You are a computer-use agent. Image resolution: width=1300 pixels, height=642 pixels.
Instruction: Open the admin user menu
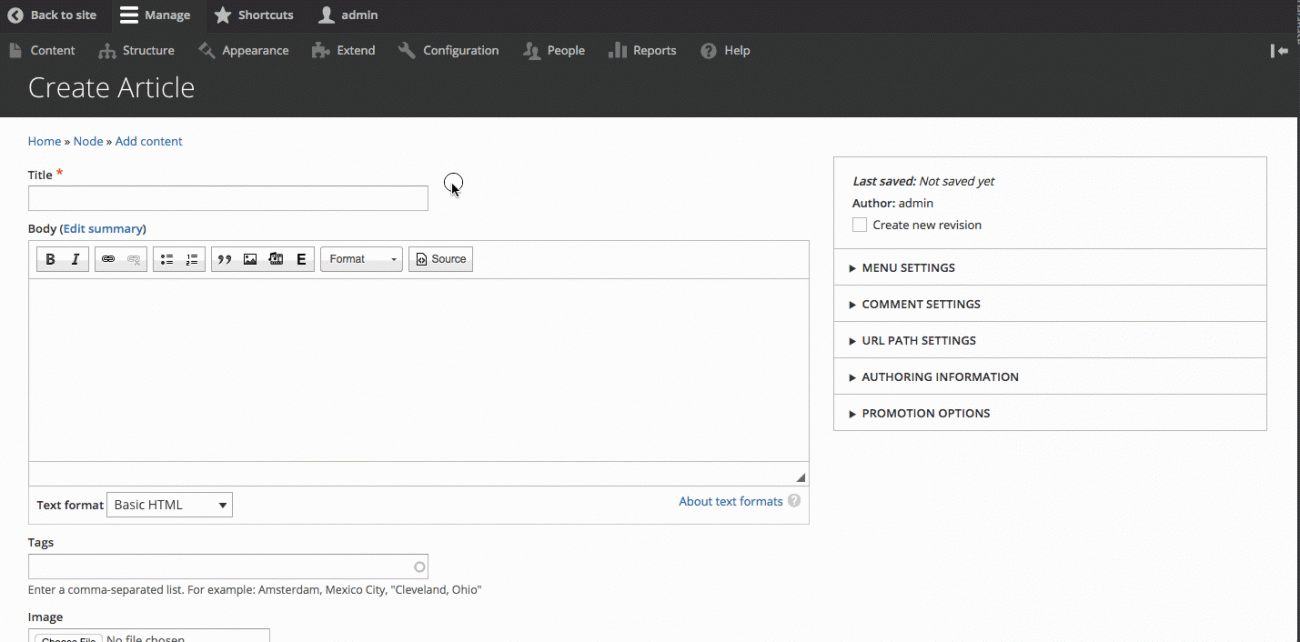pos(348,15)
